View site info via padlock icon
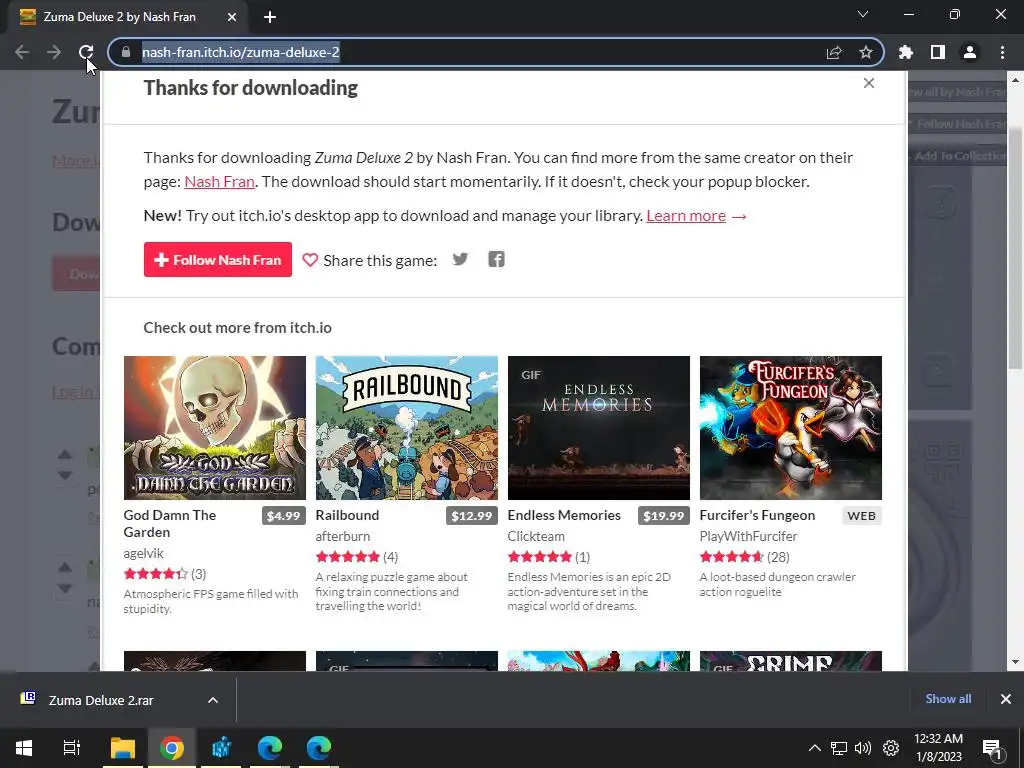The height and width of the screenshot is (768, 1024). [126, 52]
